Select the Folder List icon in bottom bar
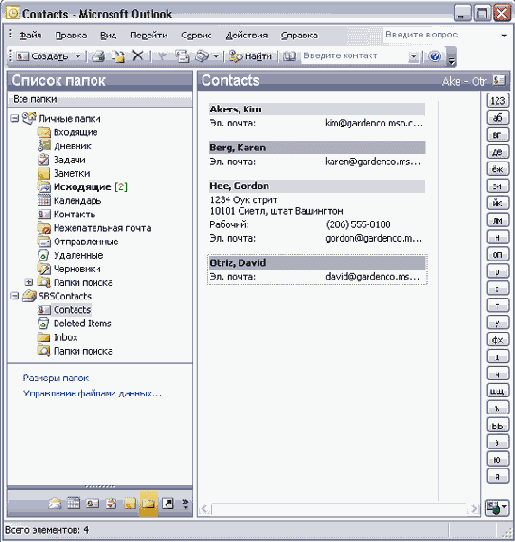 click(149, 503)
